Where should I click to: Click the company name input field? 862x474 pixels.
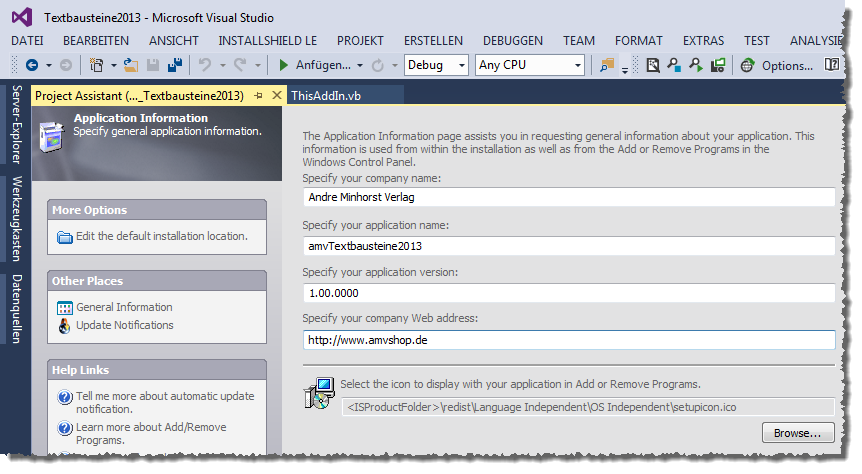[x=569, y=197]
